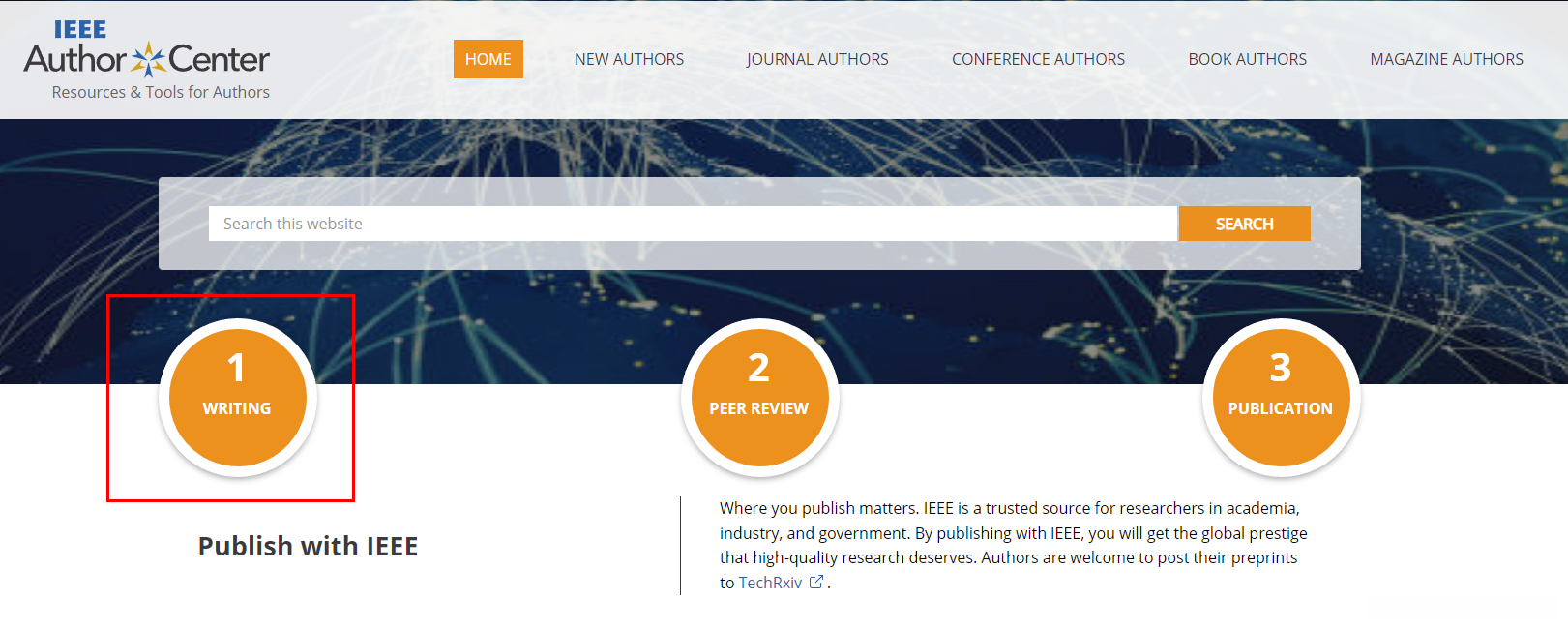Follow the TechRxiv link
1568x630 pixels.
pyautogui.click(x=770, y=583)
